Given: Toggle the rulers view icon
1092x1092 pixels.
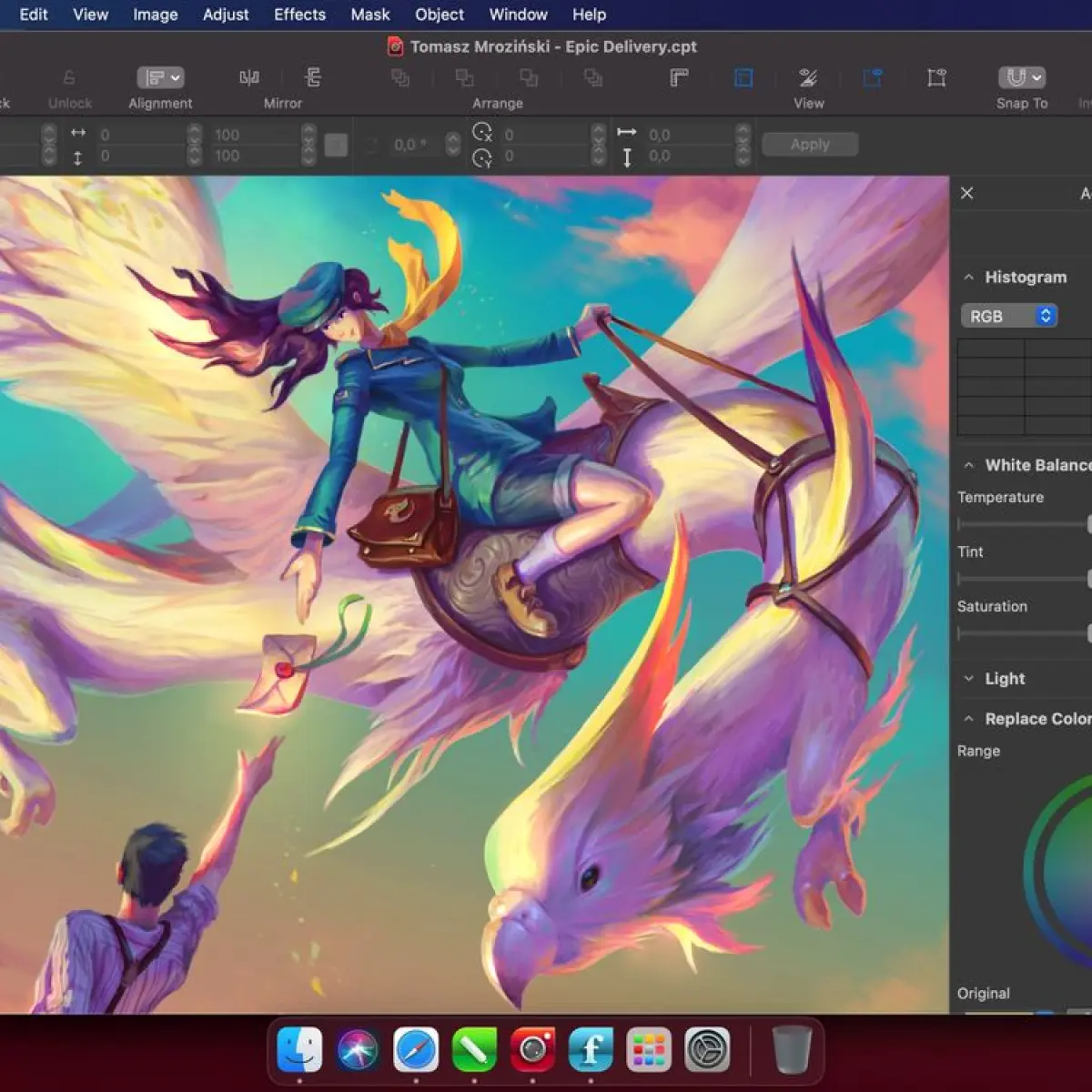Looking at the screenshot, I should (x=679, y=77).
